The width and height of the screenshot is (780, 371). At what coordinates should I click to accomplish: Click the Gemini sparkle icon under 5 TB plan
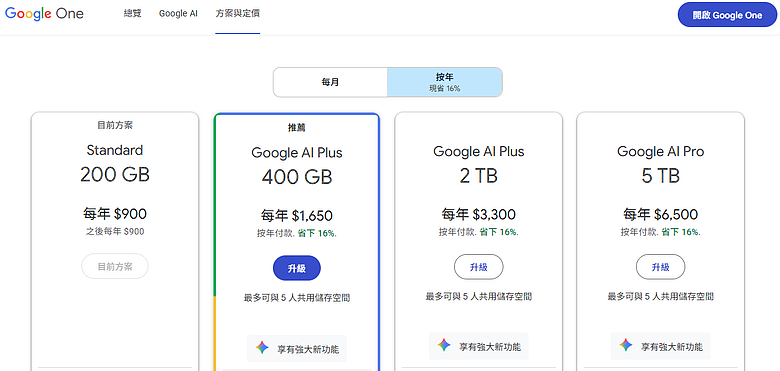626,345
